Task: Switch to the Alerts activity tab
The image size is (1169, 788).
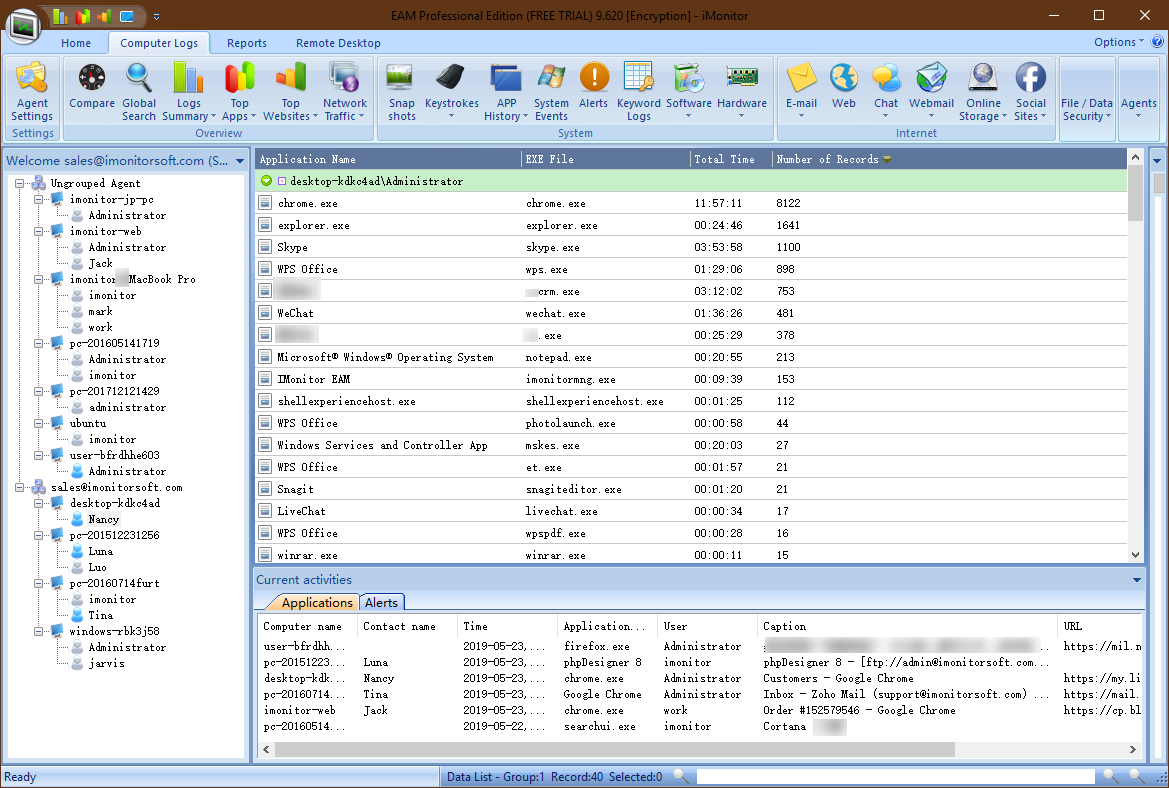Action: [x=381, y=602]
